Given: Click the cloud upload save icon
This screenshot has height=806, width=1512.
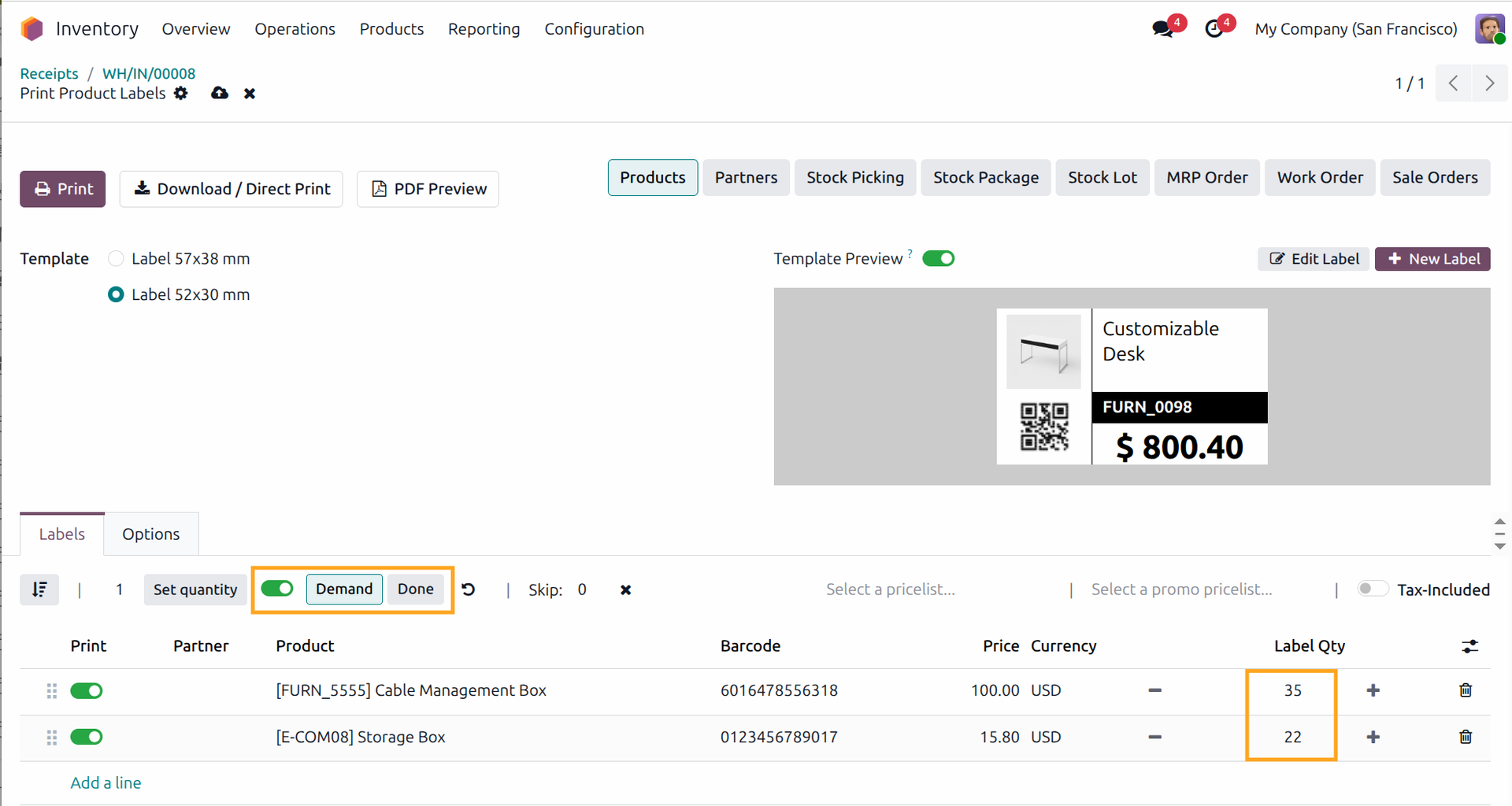Looking at the screenshot, I should [x=220, y=94].
